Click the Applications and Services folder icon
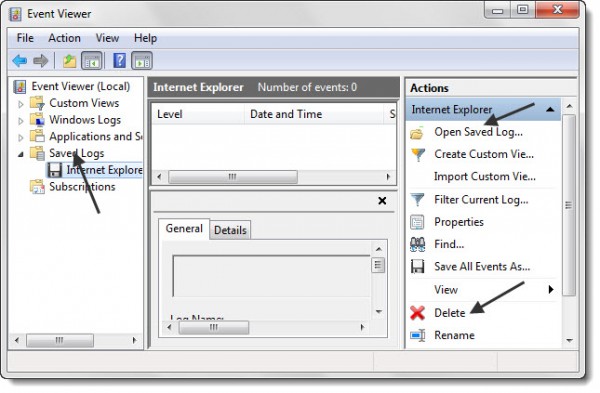Image resolution: width=600 pixels, height=393 pixels. (38, 136)
